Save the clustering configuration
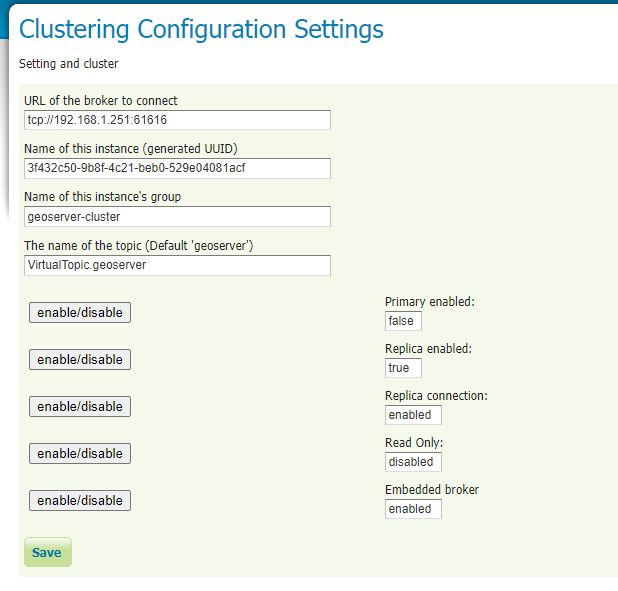Screen dimensions: 618x591 tap(47, 553)
